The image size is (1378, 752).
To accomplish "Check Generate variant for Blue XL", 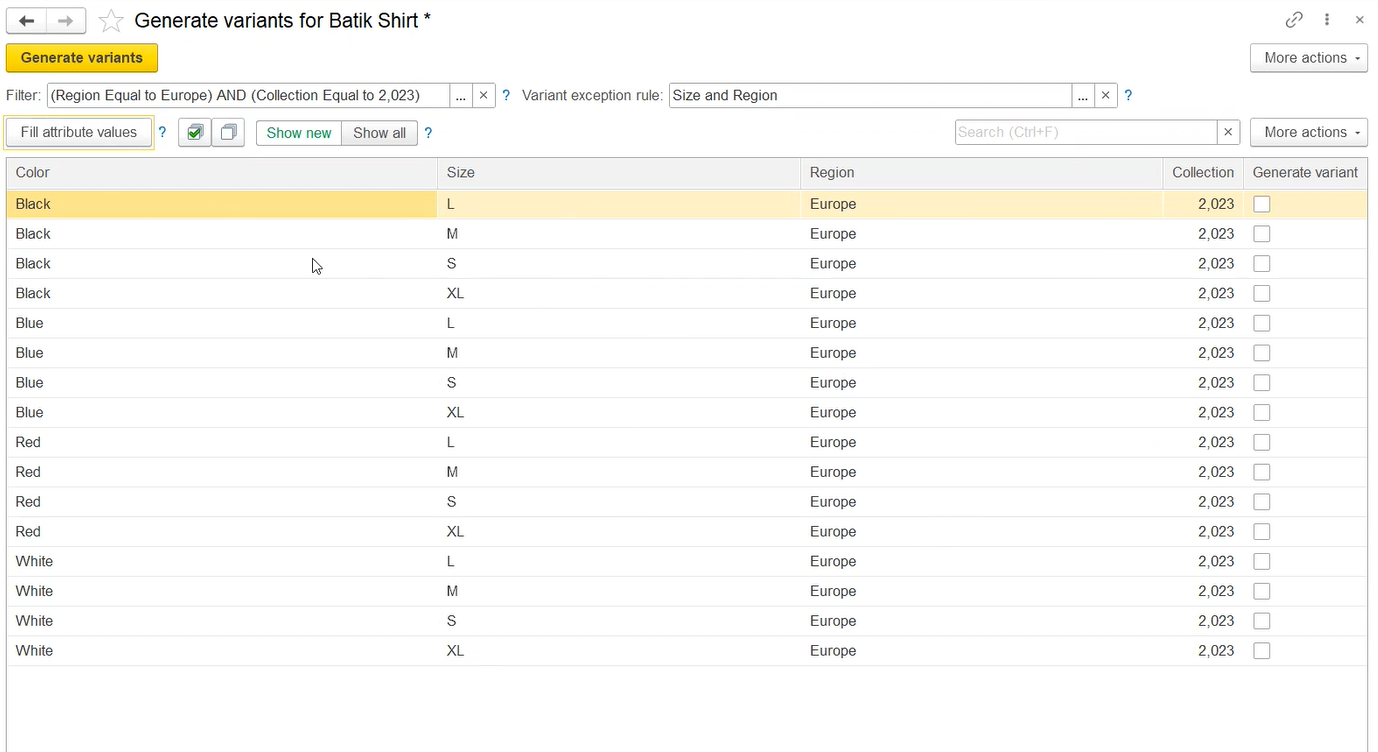I will [1262, 413].
